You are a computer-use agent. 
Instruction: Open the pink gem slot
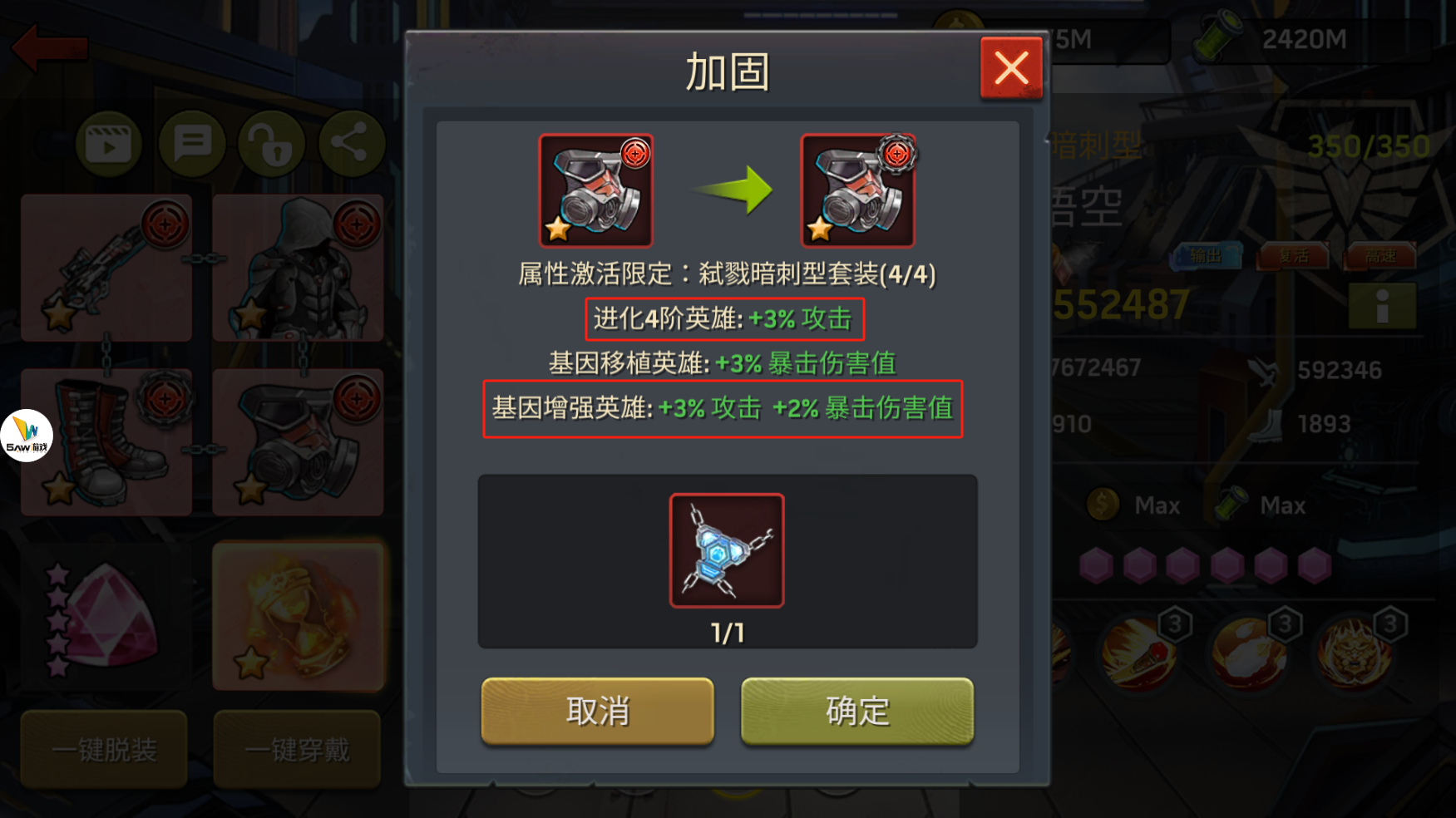click(x=106, y=617)
